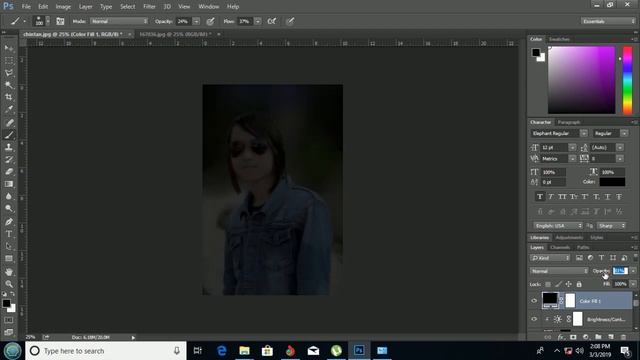Toggle lock all for the layer
Viewport: 640px width, 360px height.
(579, 284)
